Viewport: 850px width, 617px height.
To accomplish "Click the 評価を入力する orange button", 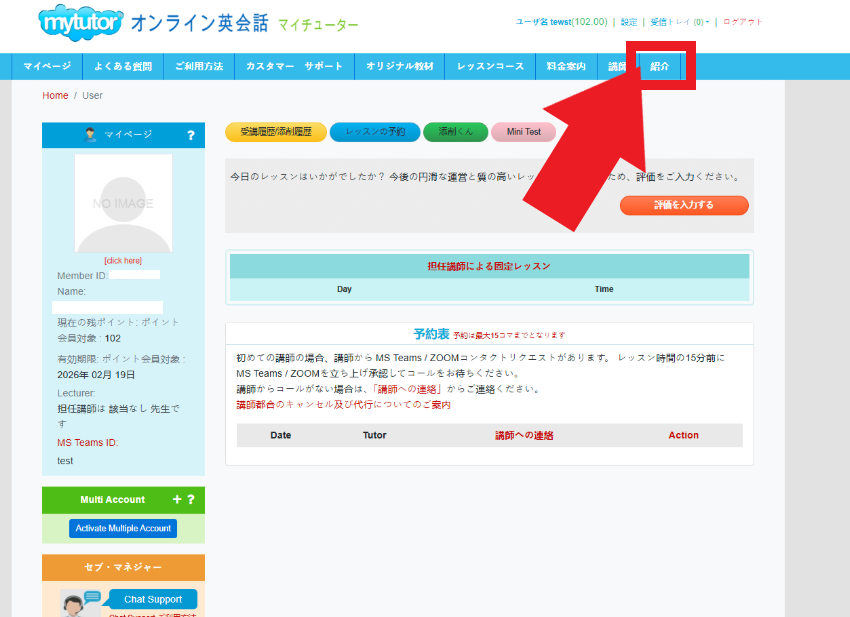I will (x=684, y=205).
